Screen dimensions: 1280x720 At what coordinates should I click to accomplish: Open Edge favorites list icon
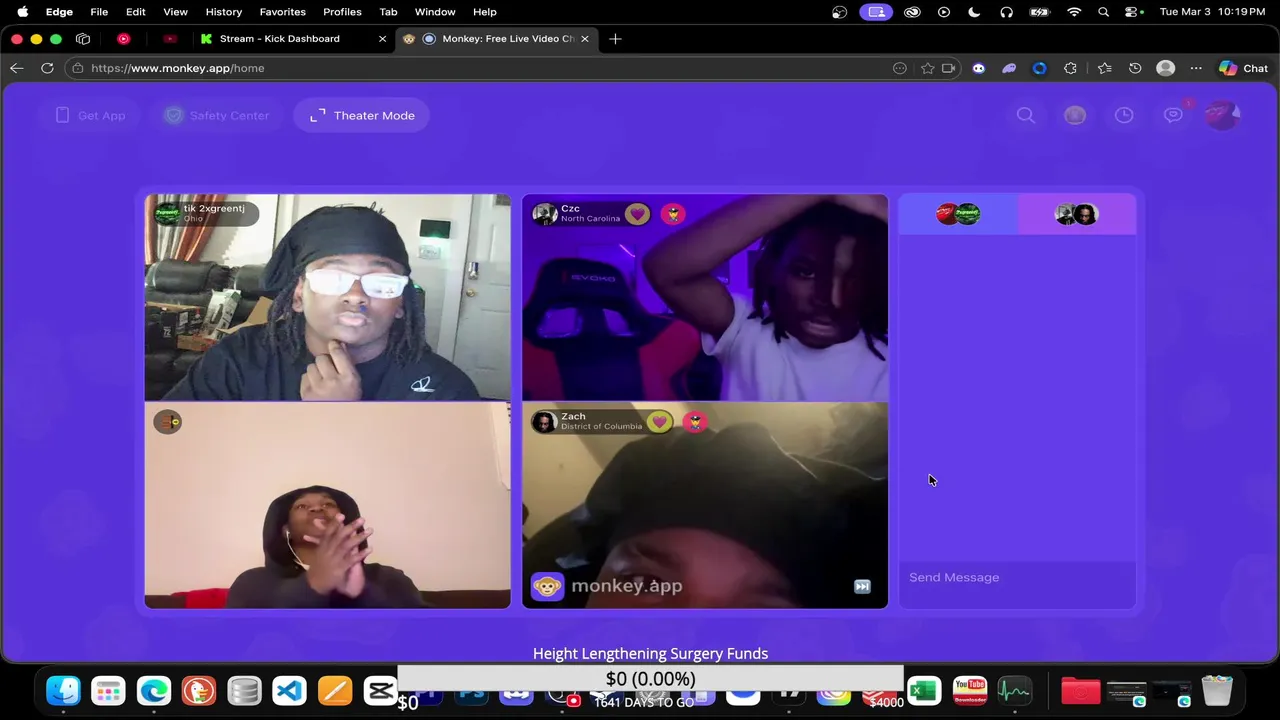point(1104,68)
